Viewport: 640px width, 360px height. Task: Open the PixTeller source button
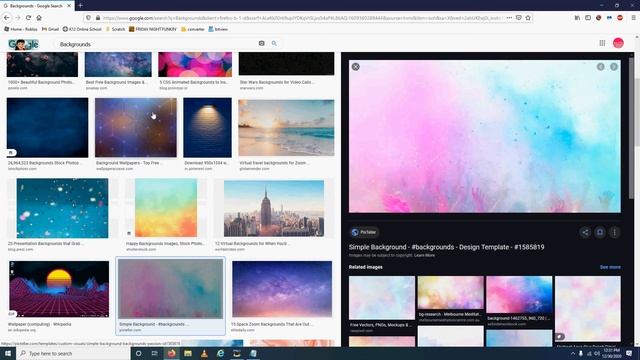click(364, 232)
